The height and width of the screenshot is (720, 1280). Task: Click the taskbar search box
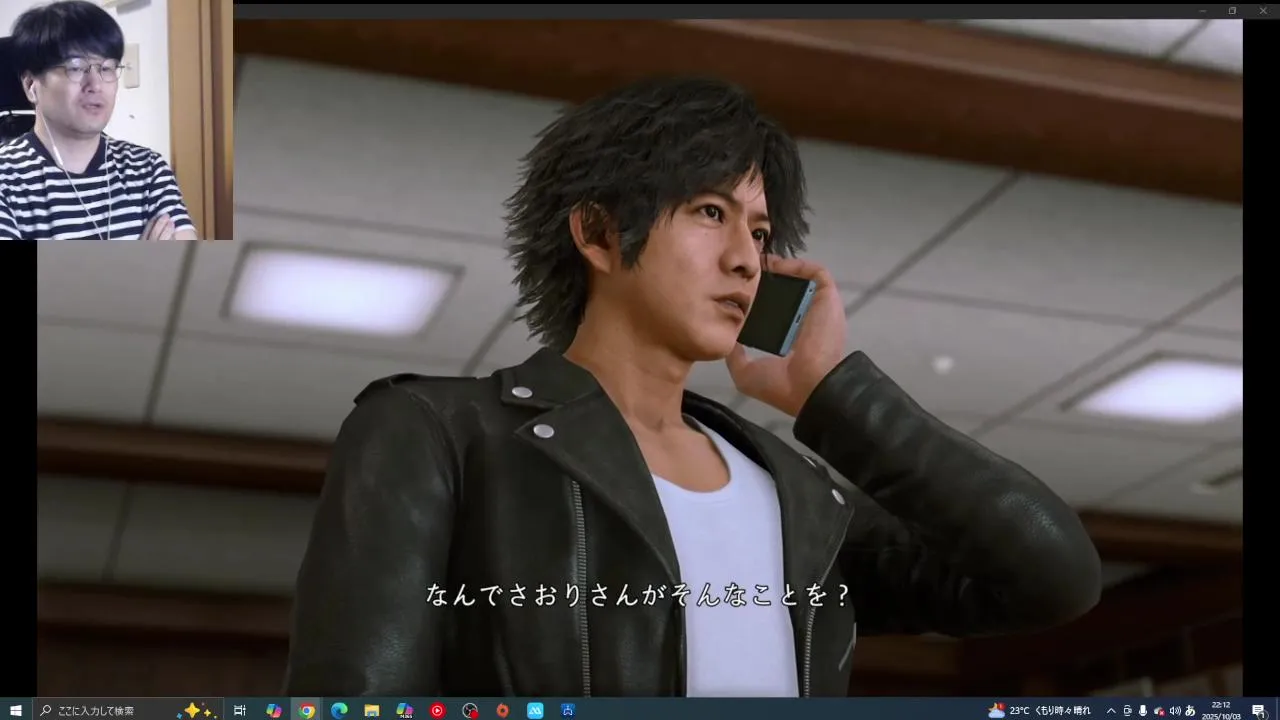pyautogui.click(x=128, y=710)
